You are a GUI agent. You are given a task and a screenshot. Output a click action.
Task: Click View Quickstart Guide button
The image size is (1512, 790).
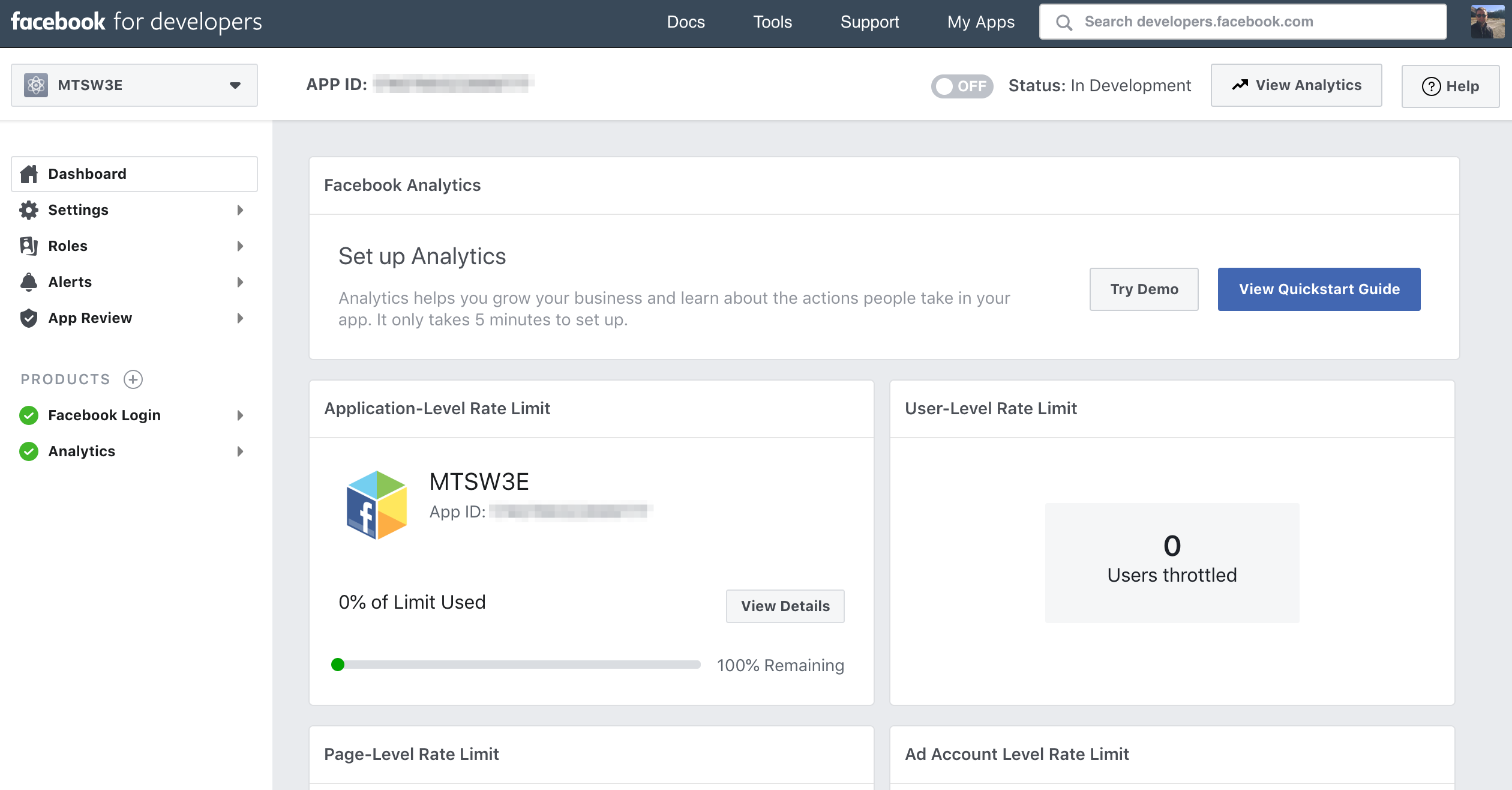click(x=1319, y=289)
